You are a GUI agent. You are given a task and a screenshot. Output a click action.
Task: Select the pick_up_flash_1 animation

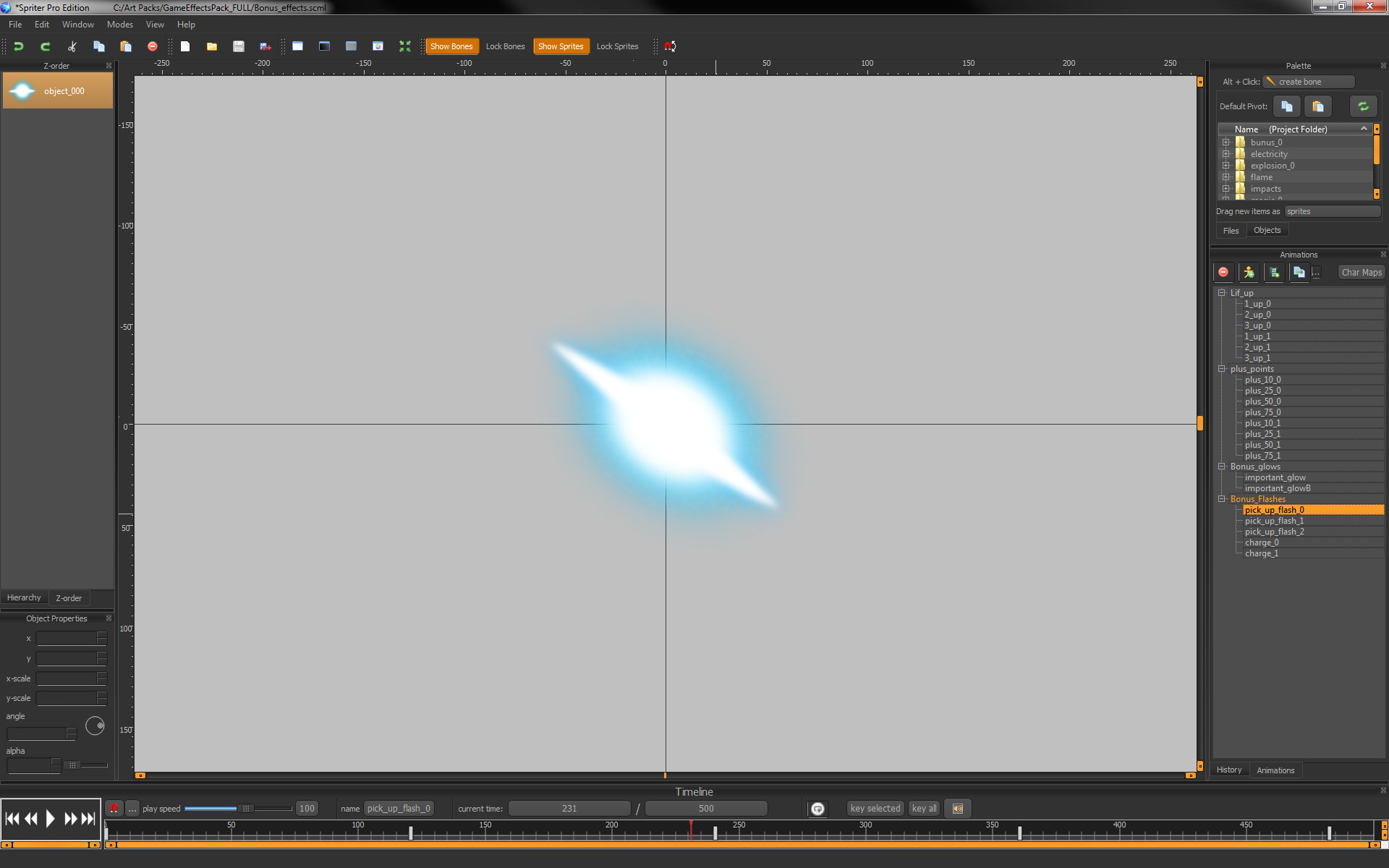1273,520
